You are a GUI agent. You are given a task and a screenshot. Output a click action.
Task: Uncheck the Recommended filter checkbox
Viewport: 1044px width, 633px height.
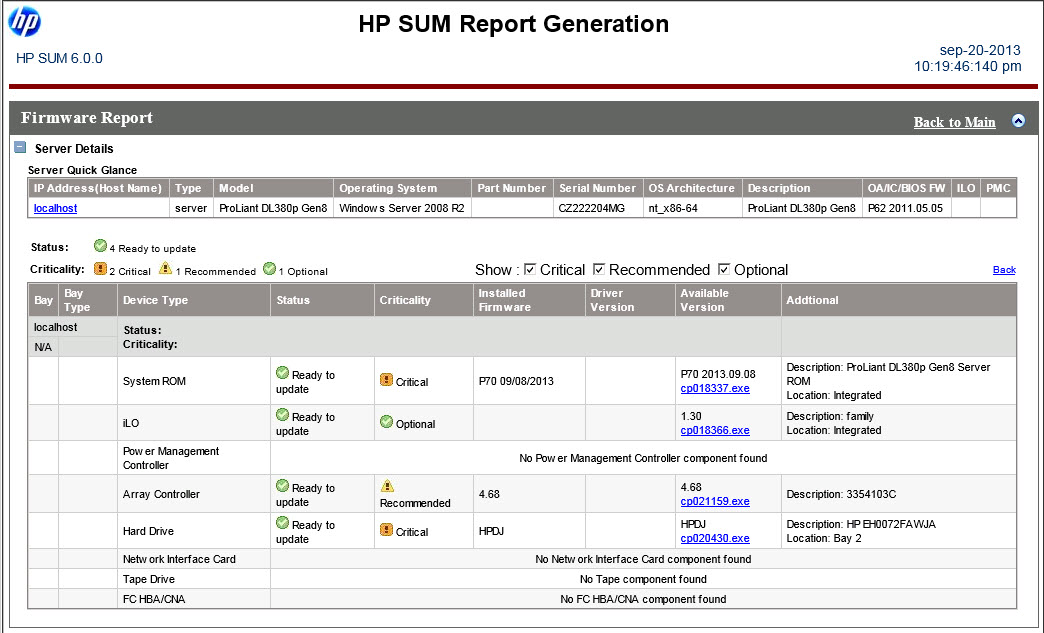pyautogui.click(x=599, y=269)
